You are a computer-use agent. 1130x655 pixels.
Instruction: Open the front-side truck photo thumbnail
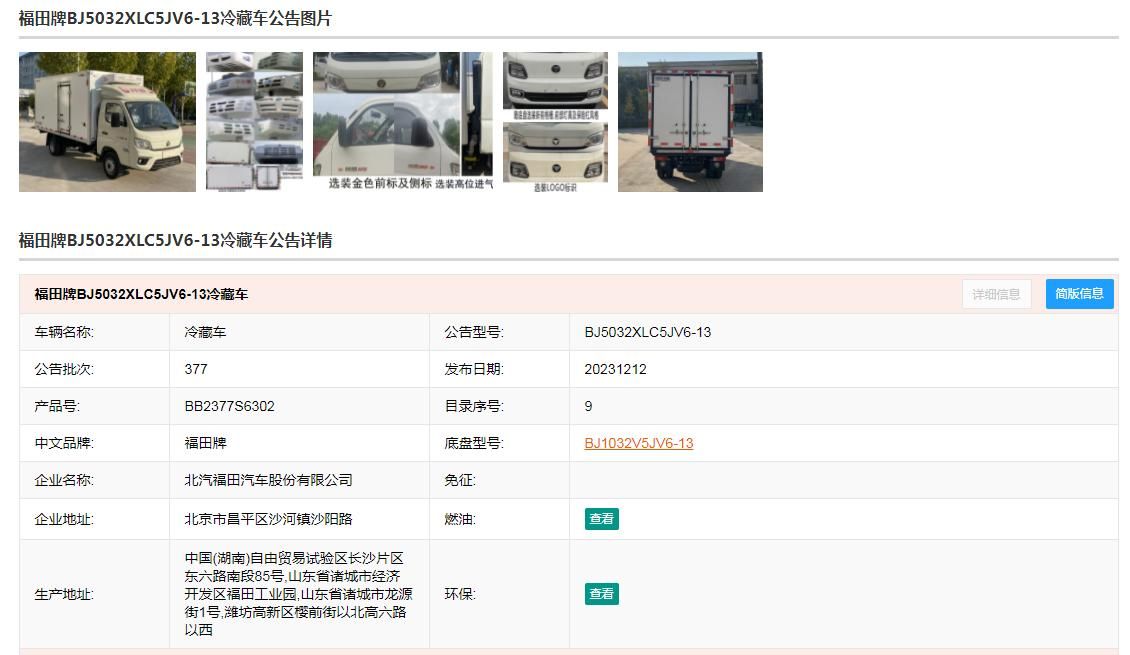click(x=107, y=122)
